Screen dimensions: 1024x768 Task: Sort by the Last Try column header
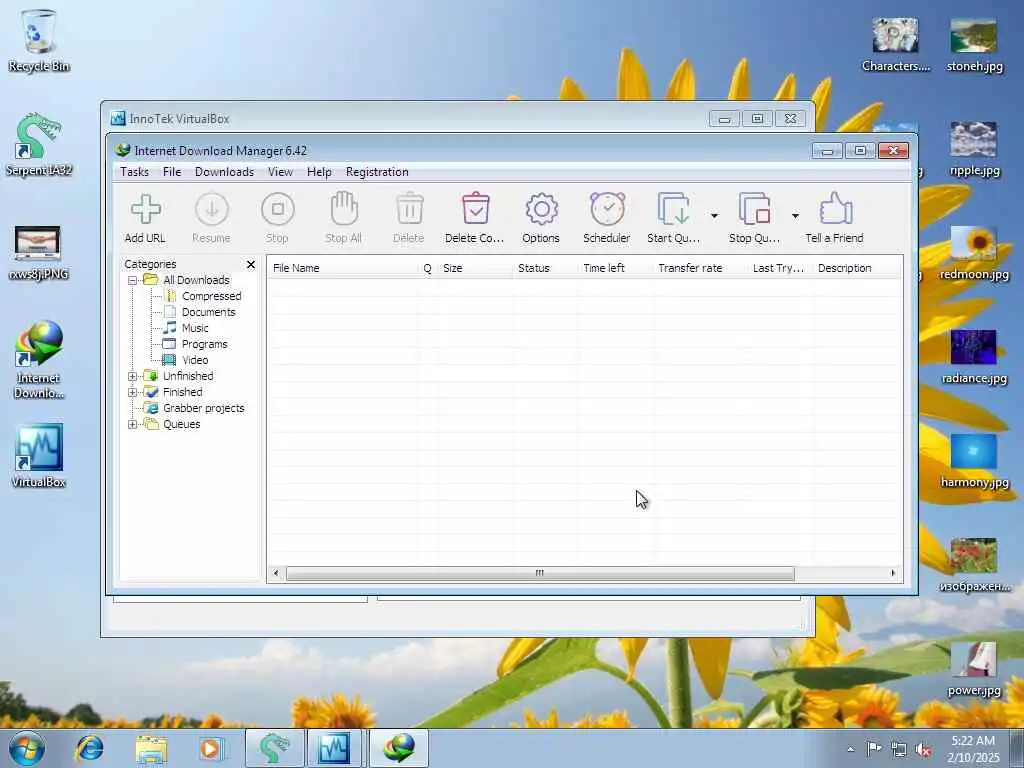[x=780, y=268]
